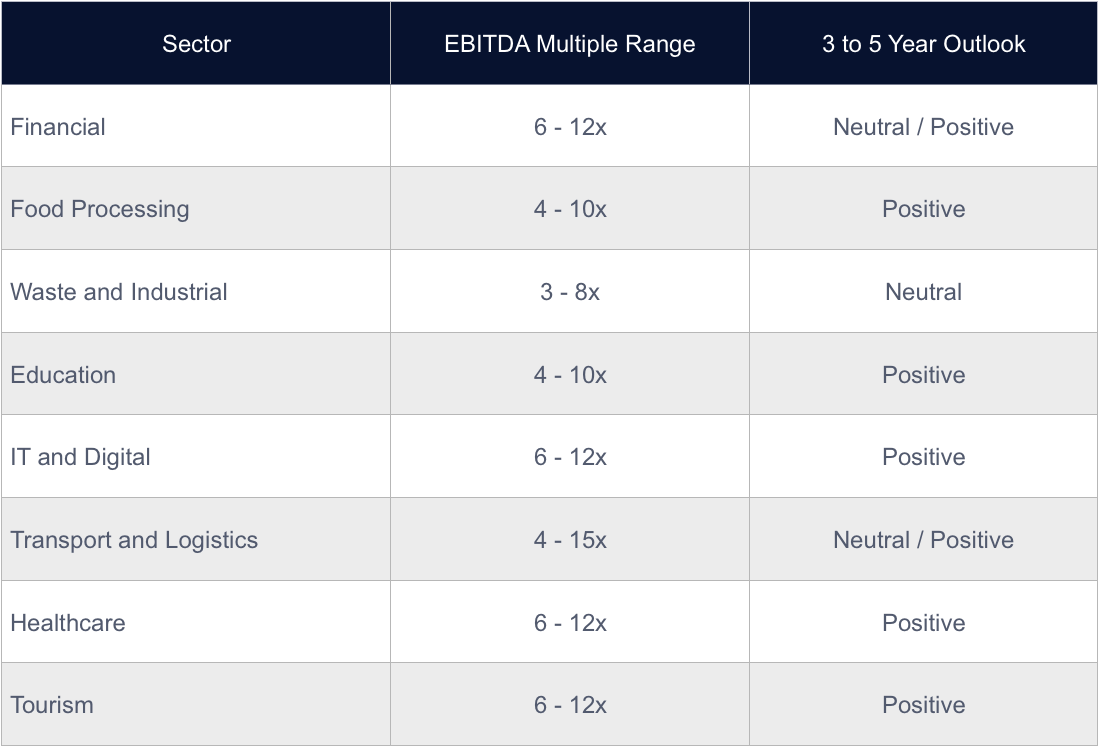
Task: Click the IT and Digital cell
Action: click(80, 457)
